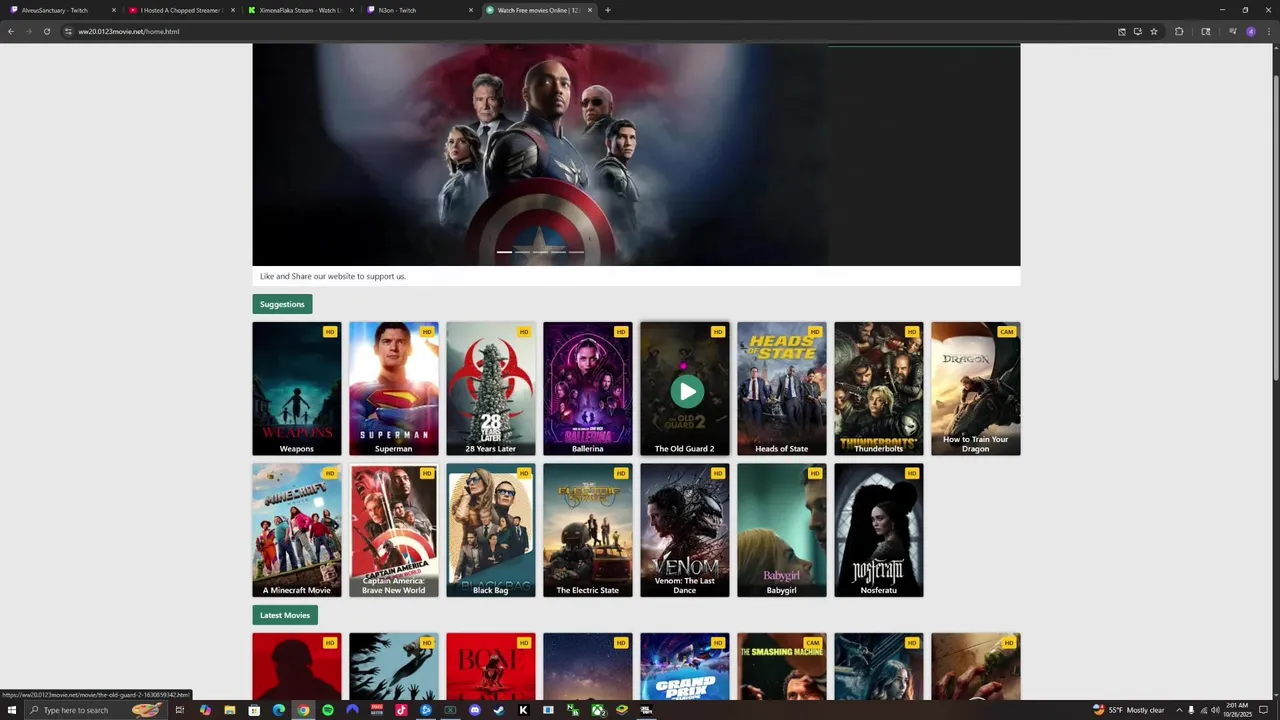Open the 28 Years Later poster
This screenshot has width=1280, height=720.
click(491, 389)
